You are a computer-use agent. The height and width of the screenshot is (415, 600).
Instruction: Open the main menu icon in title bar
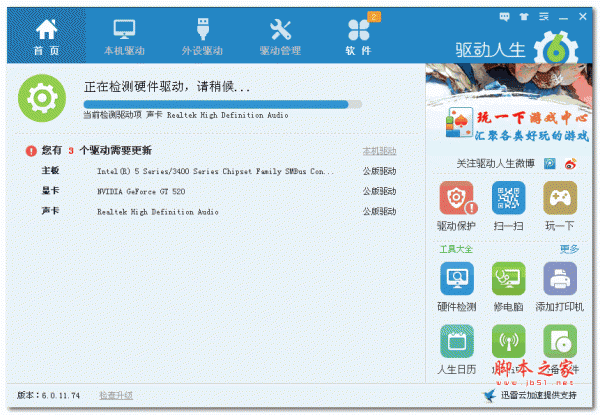pos(543,17)
